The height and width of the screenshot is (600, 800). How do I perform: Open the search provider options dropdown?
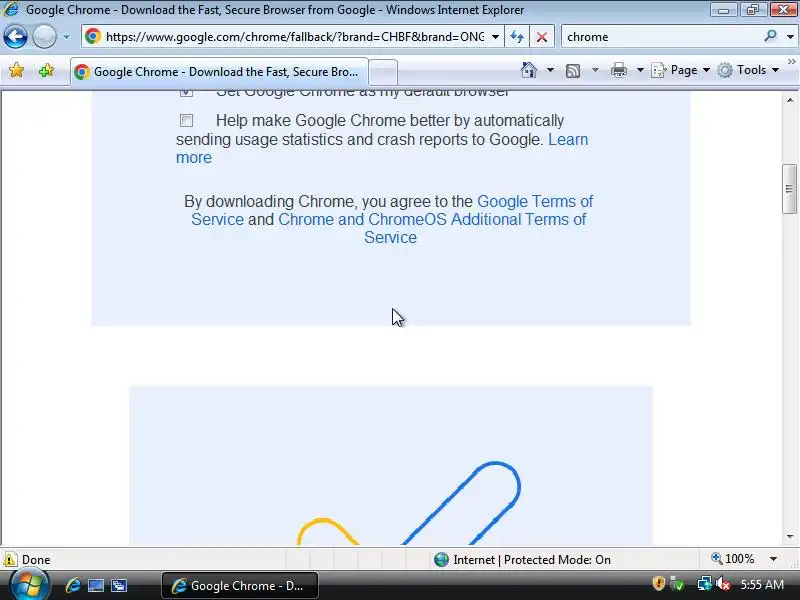coord(790,37)
